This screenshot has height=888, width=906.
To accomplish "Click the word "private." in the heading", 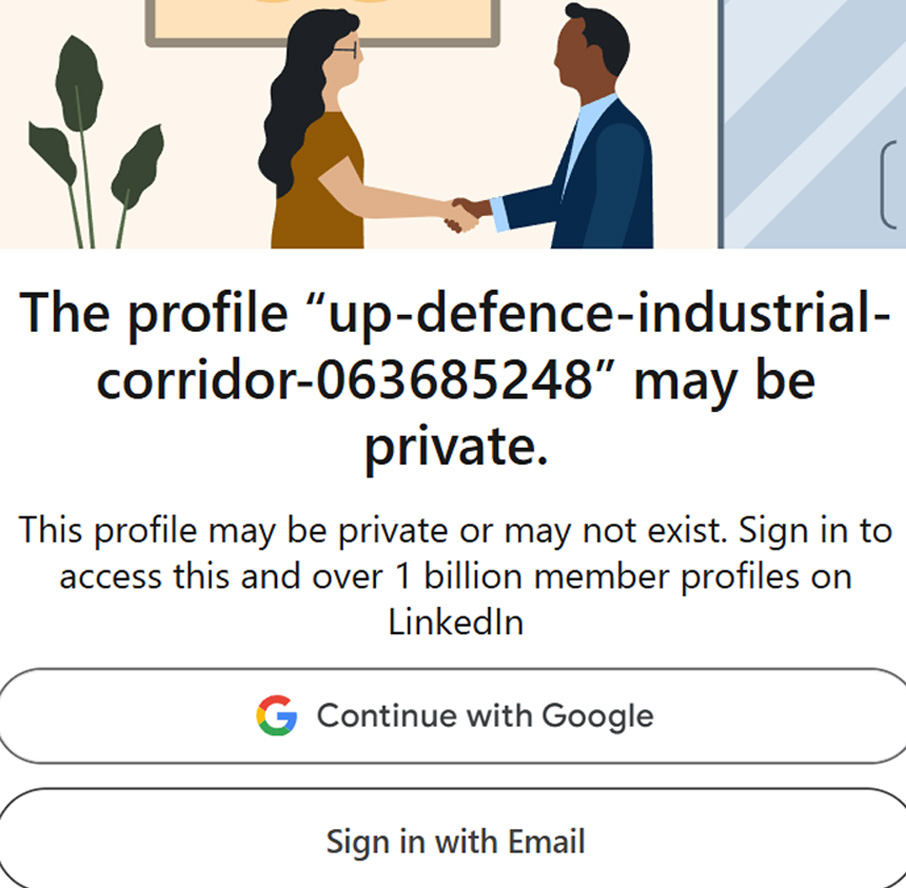I will [x=455, y=447].
